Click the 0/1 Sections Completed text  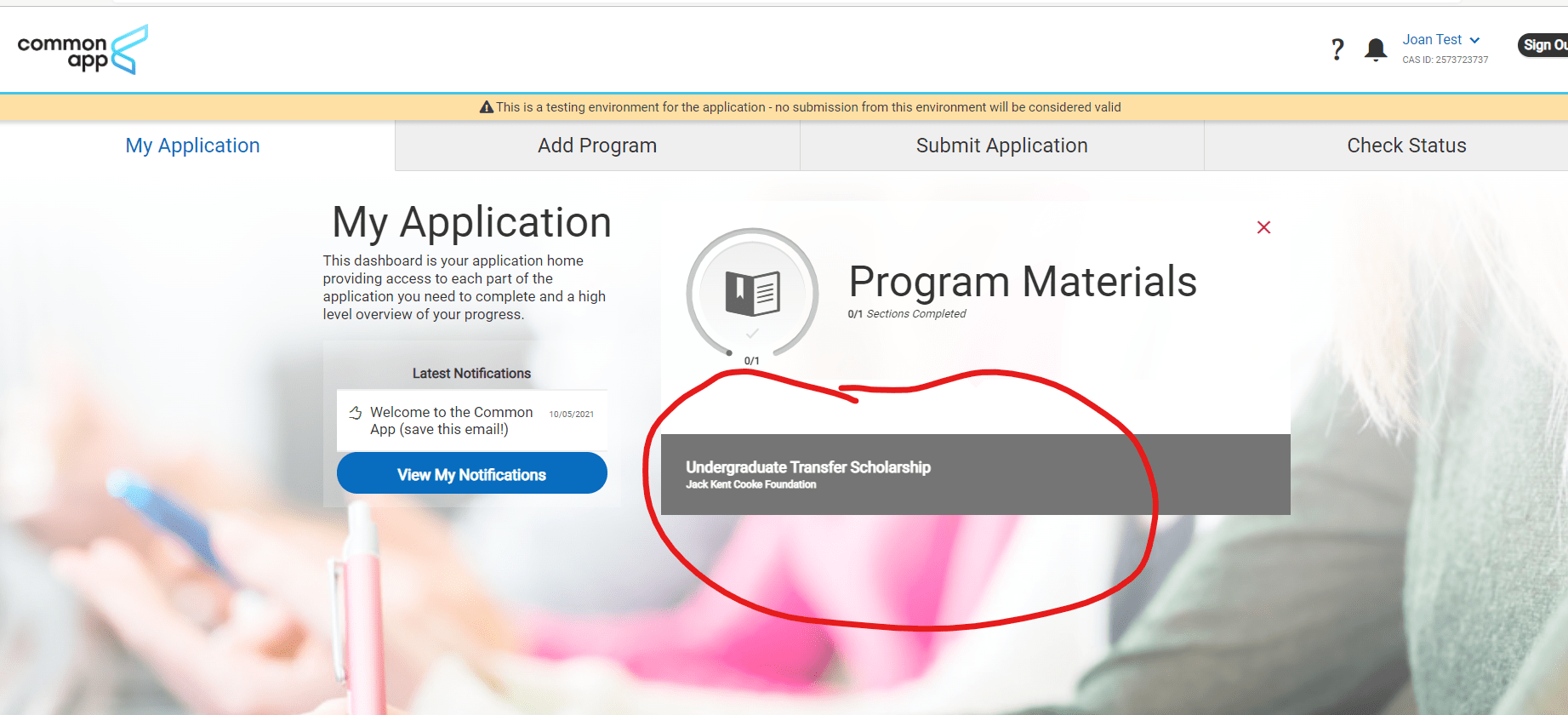[x=907, y=314]
